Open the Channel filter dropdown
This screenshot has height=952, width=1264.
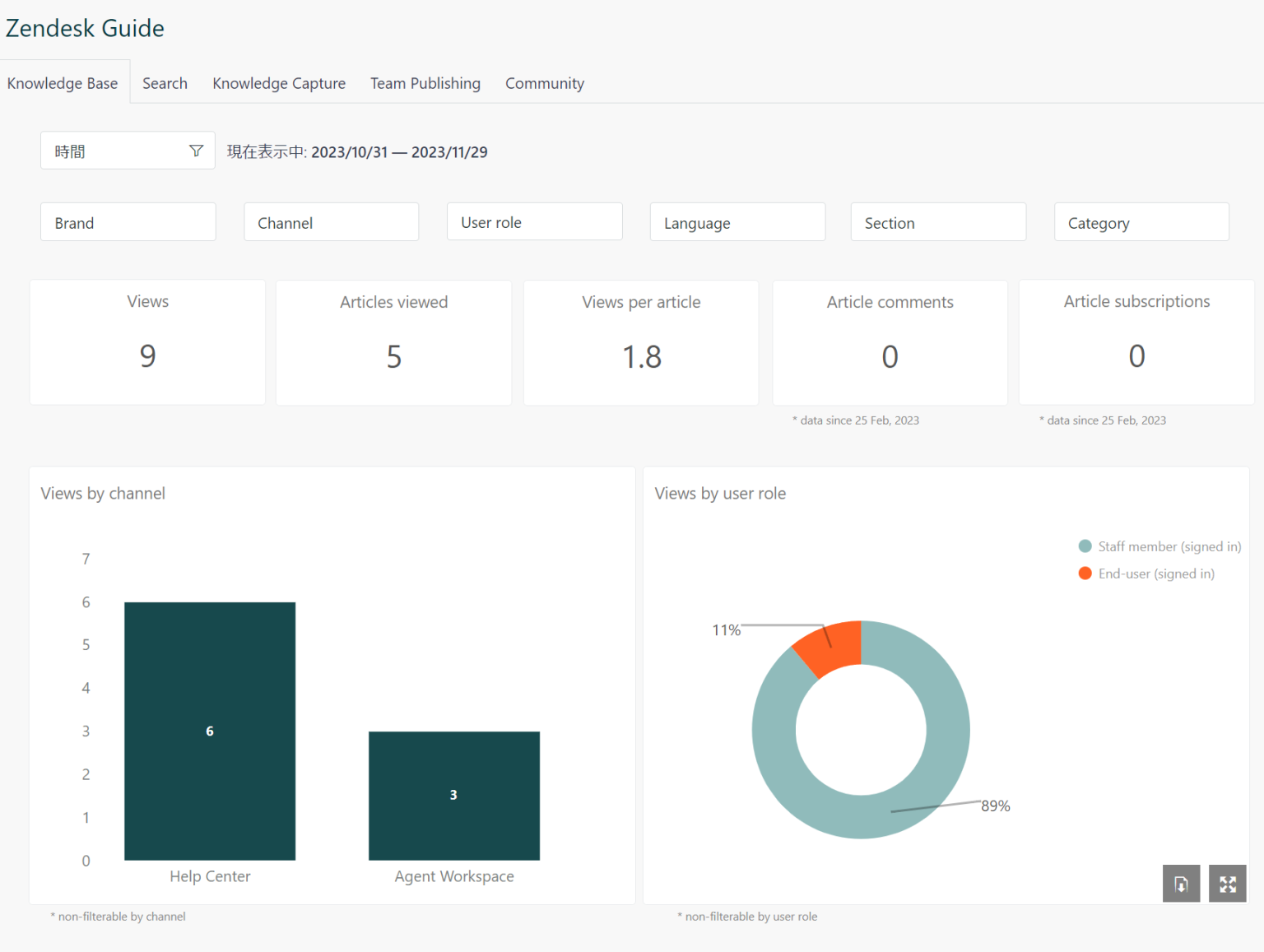331,221
